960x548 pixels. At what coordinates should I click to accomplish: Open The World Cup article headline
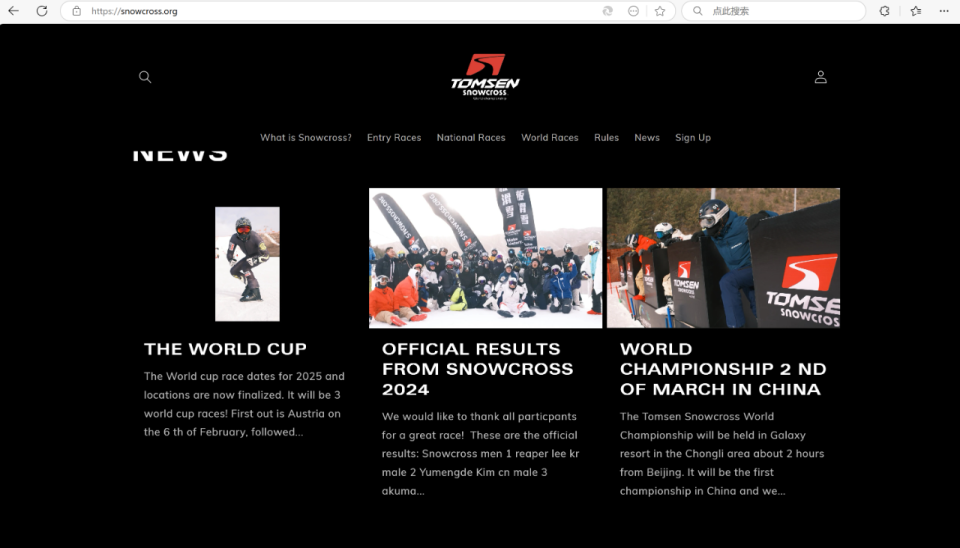click(225, 349)
